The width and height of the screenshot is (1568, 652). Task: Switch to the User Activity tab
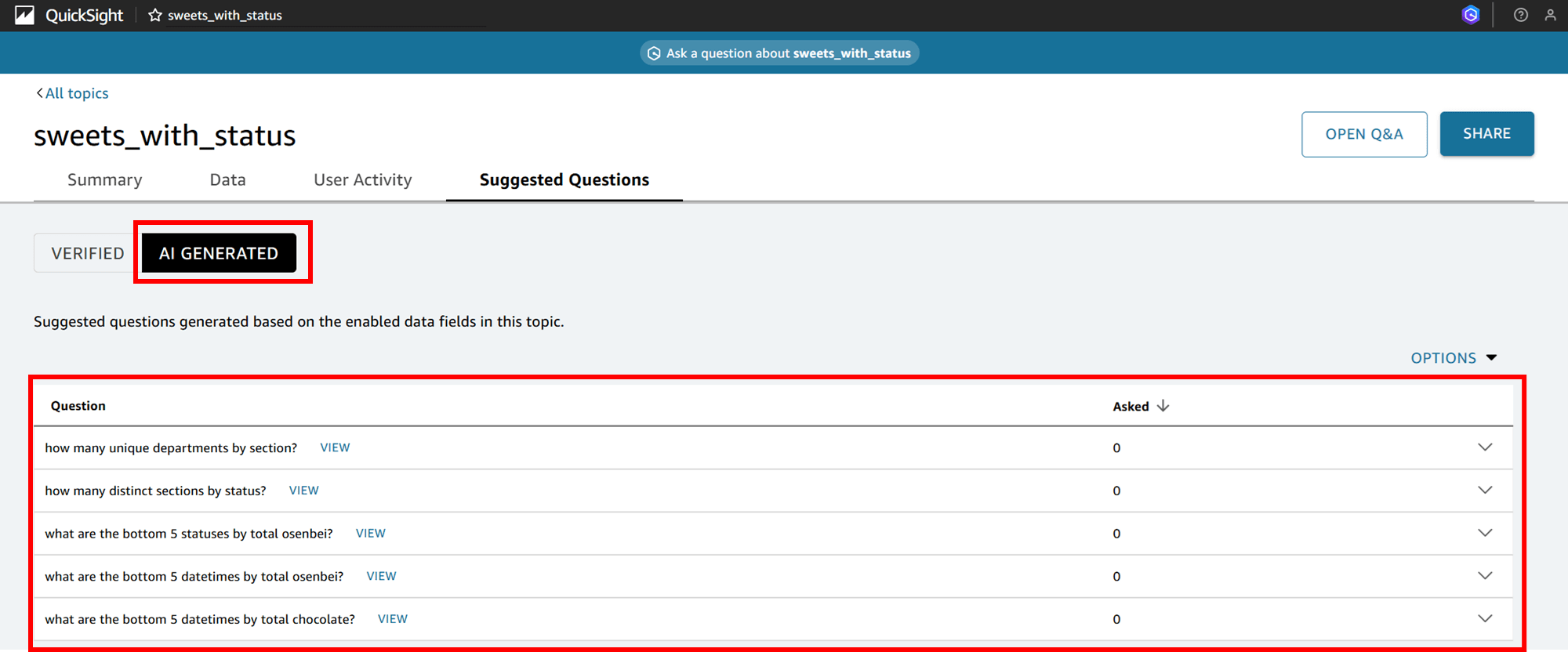click(x=363, y=180)
